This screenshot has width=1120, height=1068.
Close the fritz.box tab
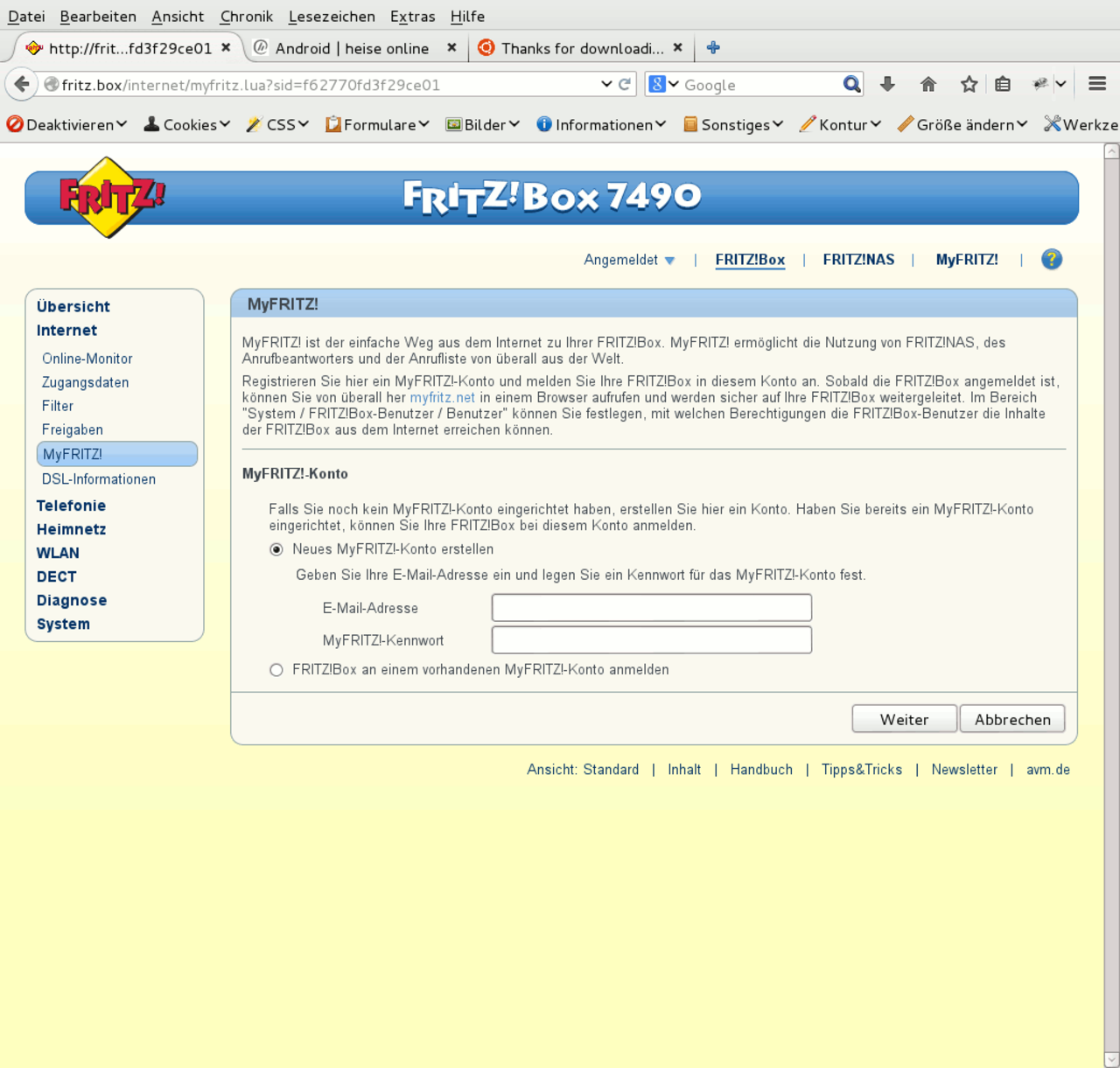coord(226,47)
